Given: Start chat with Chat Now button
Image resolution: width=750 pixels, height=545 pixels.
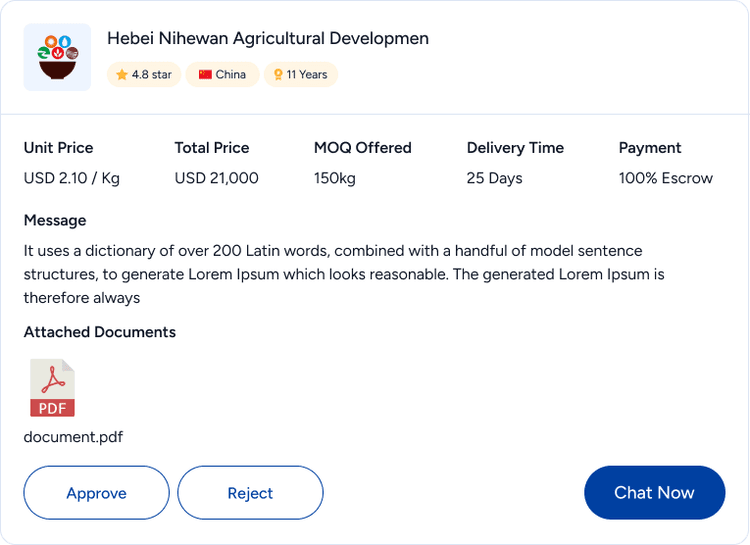Looking at the screenshot, I should pyautogui.click(x=654, y=492).
